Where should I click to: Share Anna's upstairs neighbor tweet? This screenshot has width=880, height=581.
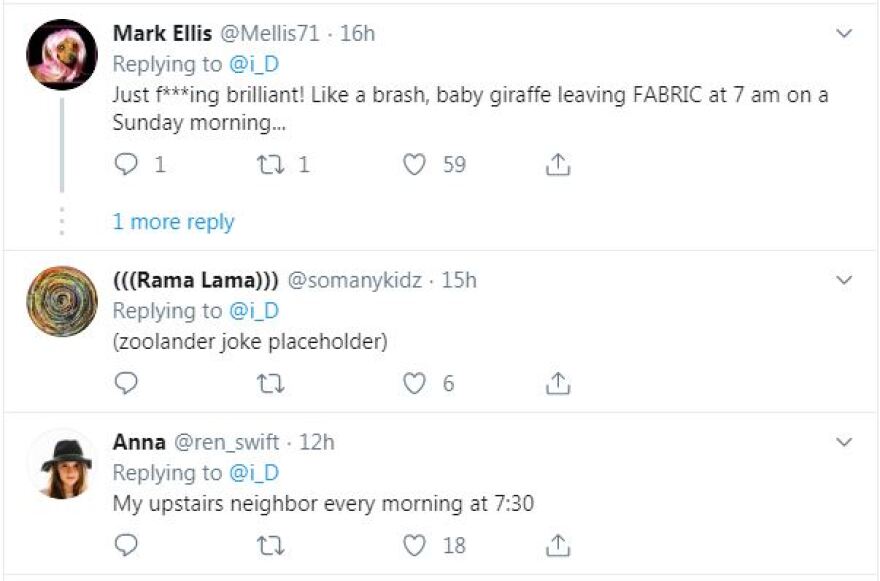(x=558, y=544)
